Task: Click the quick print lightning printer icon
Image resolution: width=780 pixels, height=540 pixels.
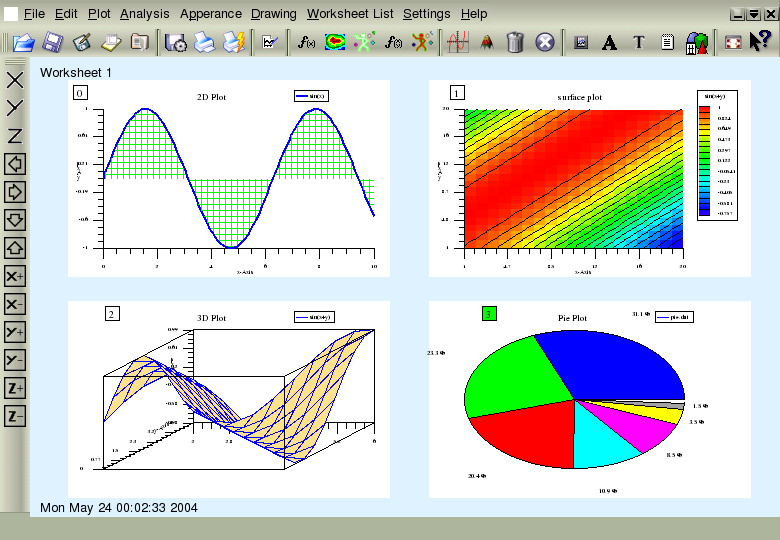Action: click(x=233, y=43)
